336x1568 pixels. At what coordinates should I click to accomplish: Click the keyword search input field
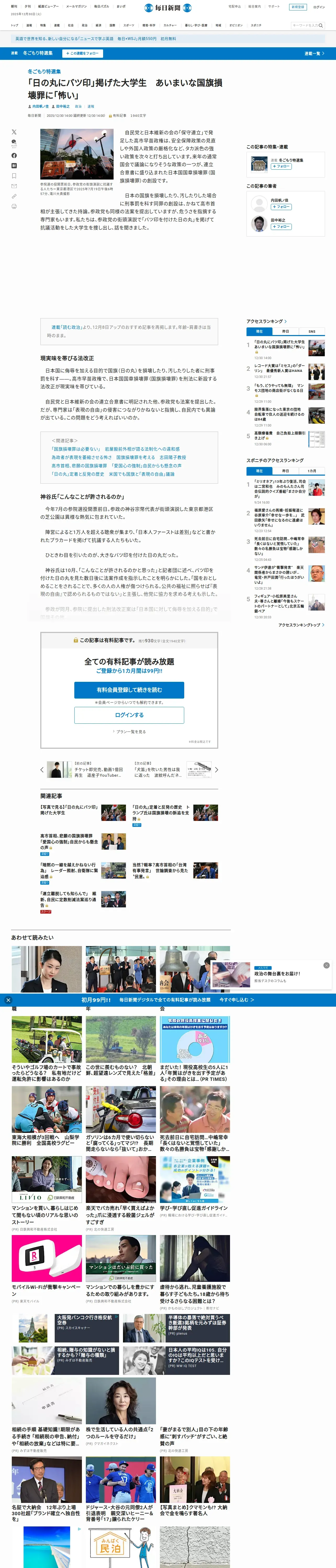(304, 26)
